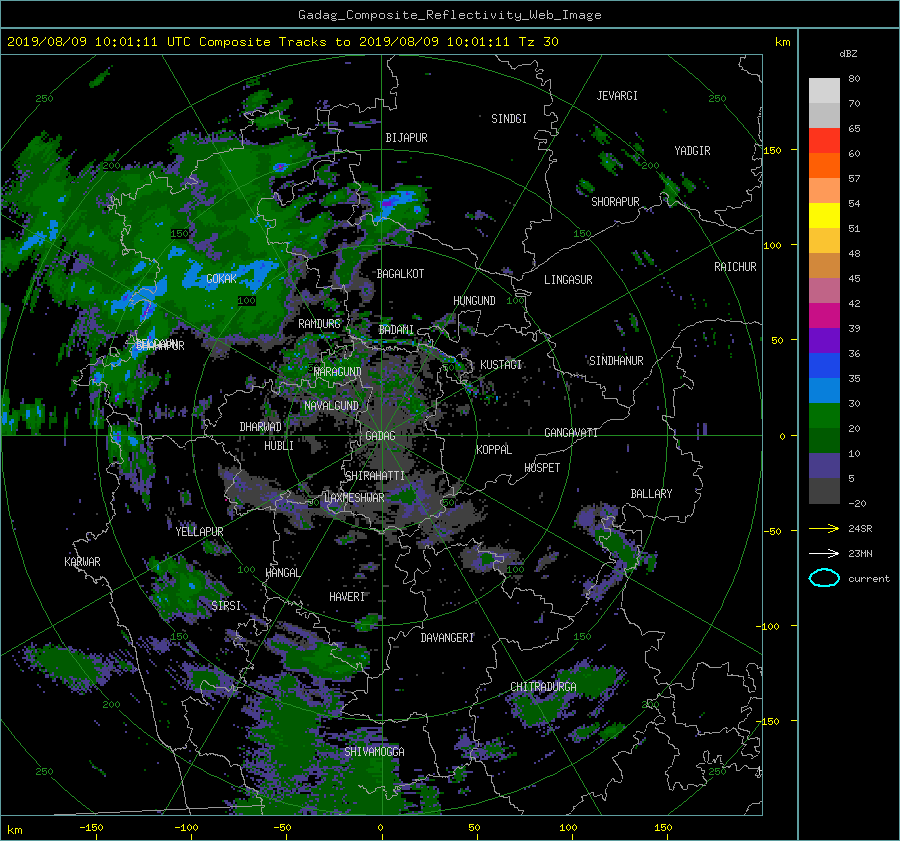The image size is (900, 841).
Task: Click the dBZ legend heading
Action: click(x=848, y=54)
